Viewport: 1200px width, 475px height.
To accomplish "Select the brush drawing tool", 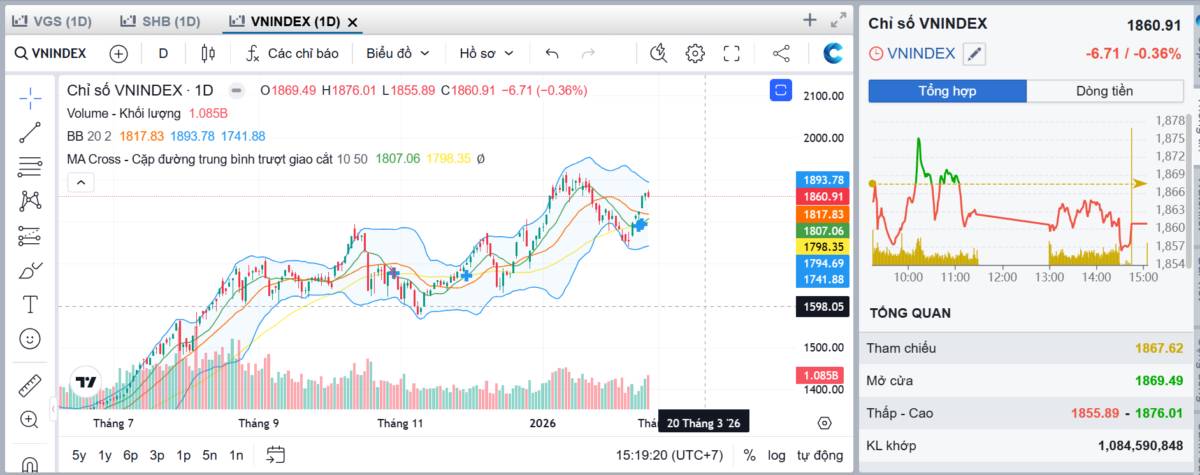I will [x=30, y=270].
